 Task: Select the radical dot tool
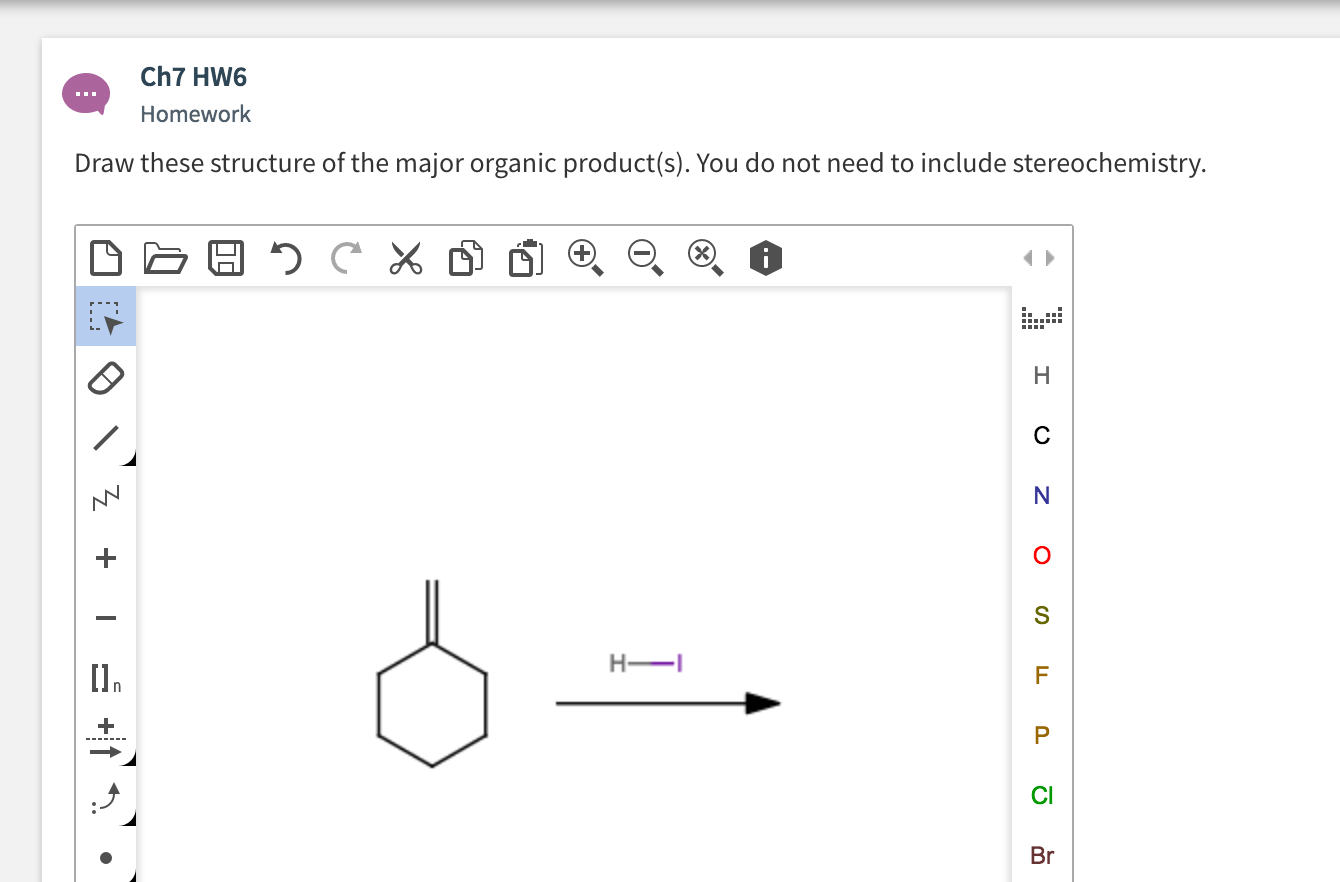coord(105,857)
